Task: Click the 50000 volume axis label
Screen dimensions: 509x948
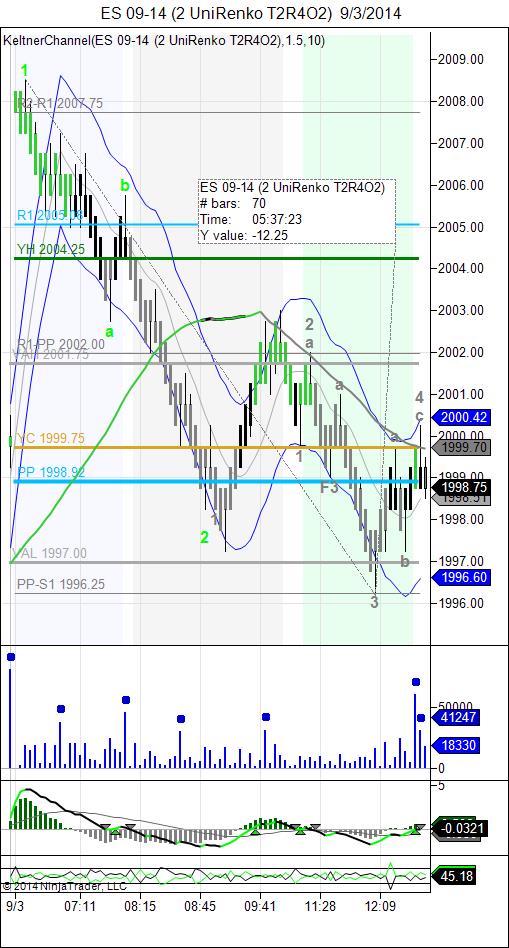Action: pos(453,707)
